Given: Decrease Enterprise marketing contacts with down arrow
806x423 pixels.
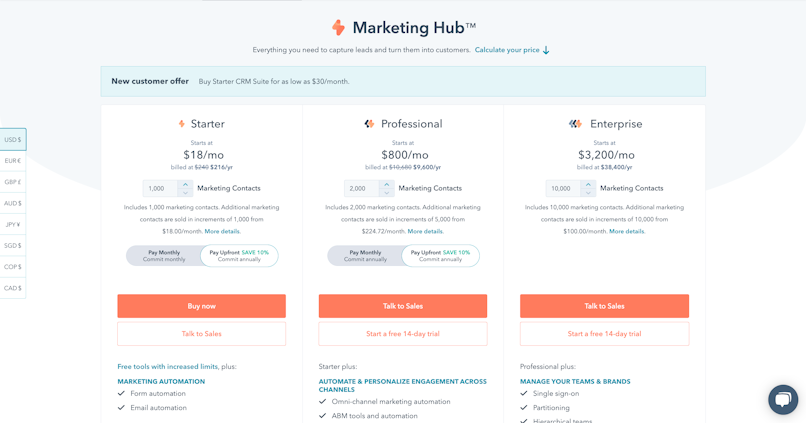Looking at the screenshot, I should (588, 193).
